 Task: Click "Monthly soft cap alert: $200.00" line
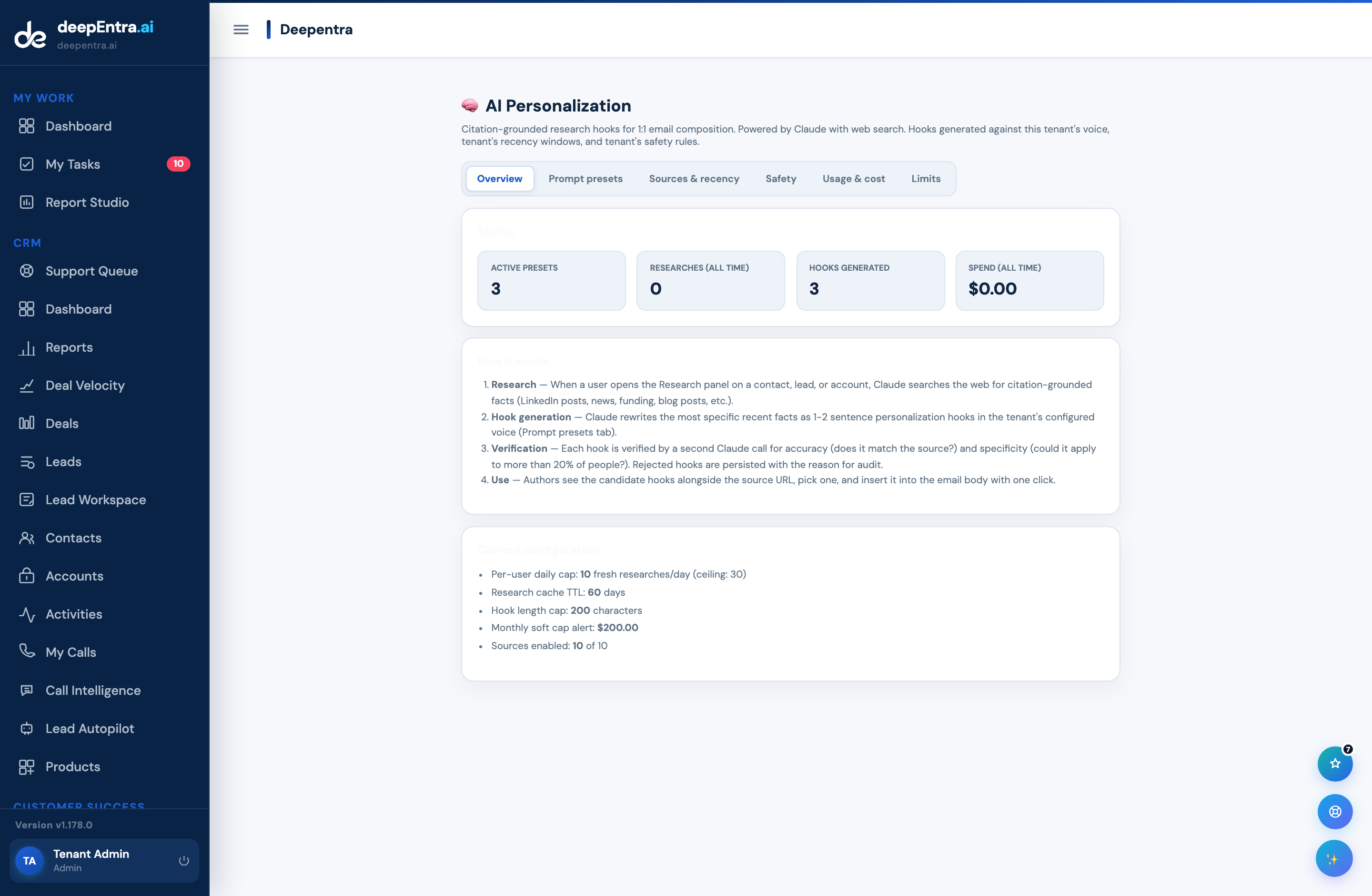(x=565, y=627)
